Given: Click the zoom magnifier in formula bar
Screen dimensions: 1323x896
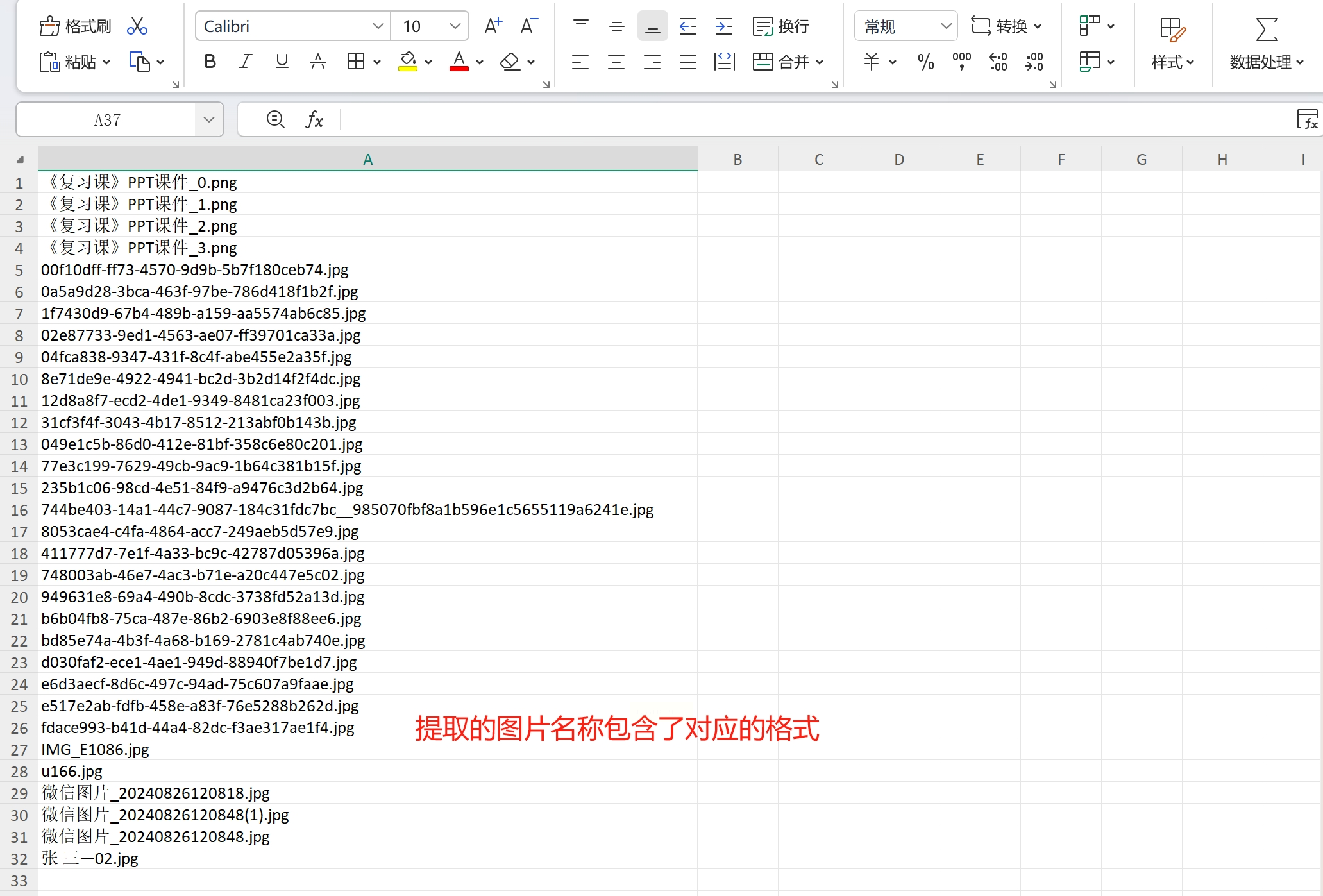Looking at the screenshot, I should point(275,119).
